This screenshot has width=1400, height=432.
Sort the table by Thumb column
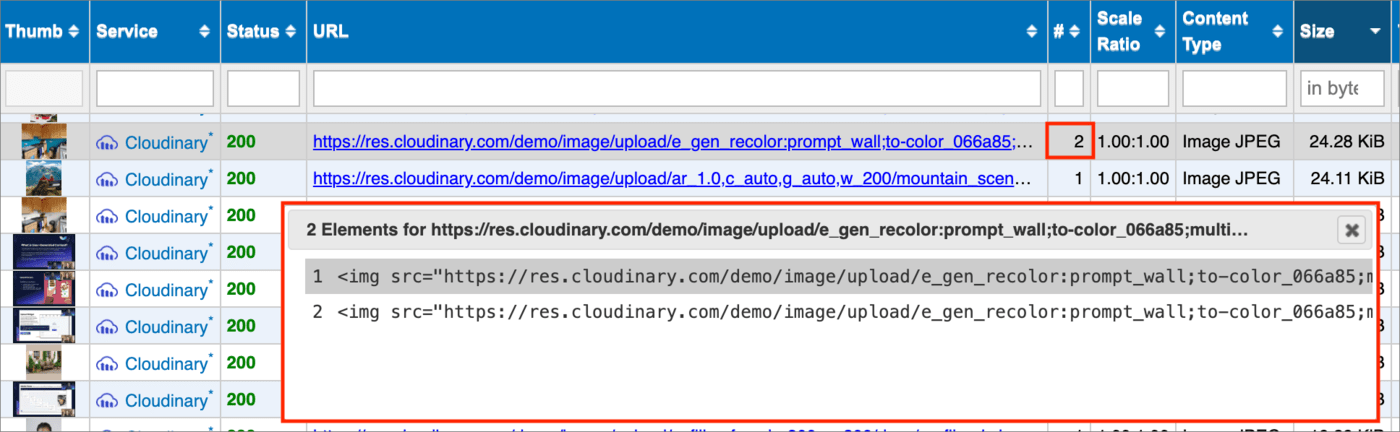coord(73,32)
